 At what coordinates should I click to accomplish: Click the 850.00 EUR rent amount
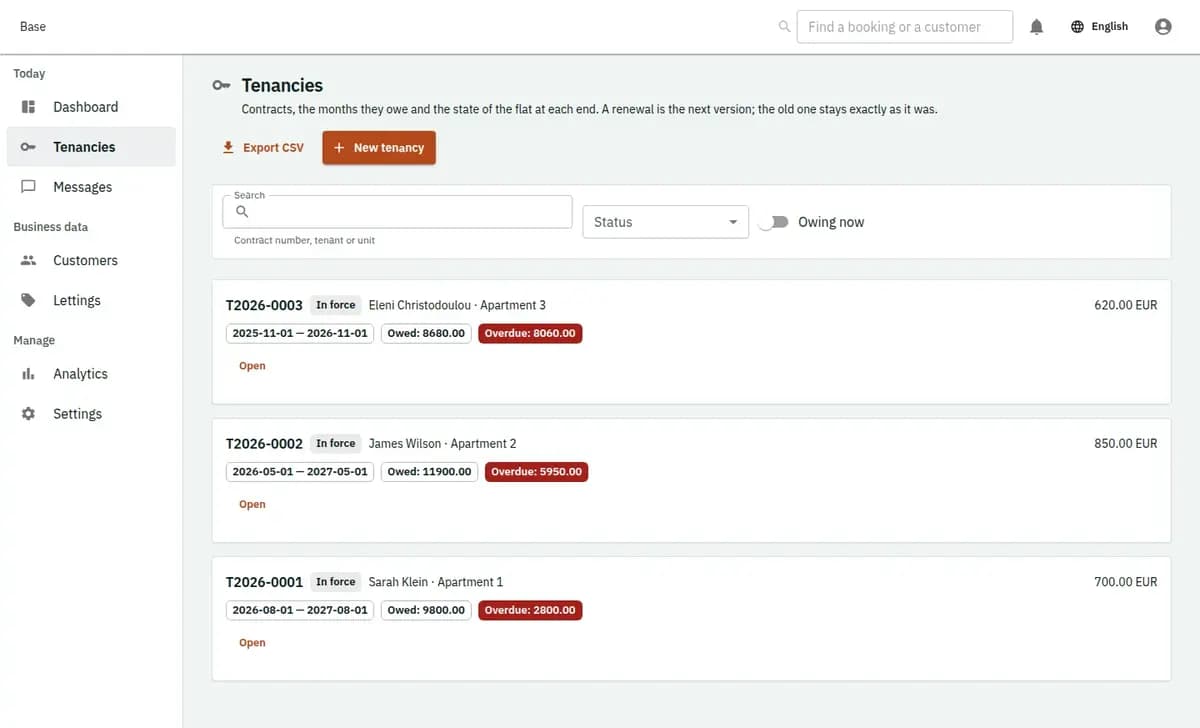point(1125,444)
